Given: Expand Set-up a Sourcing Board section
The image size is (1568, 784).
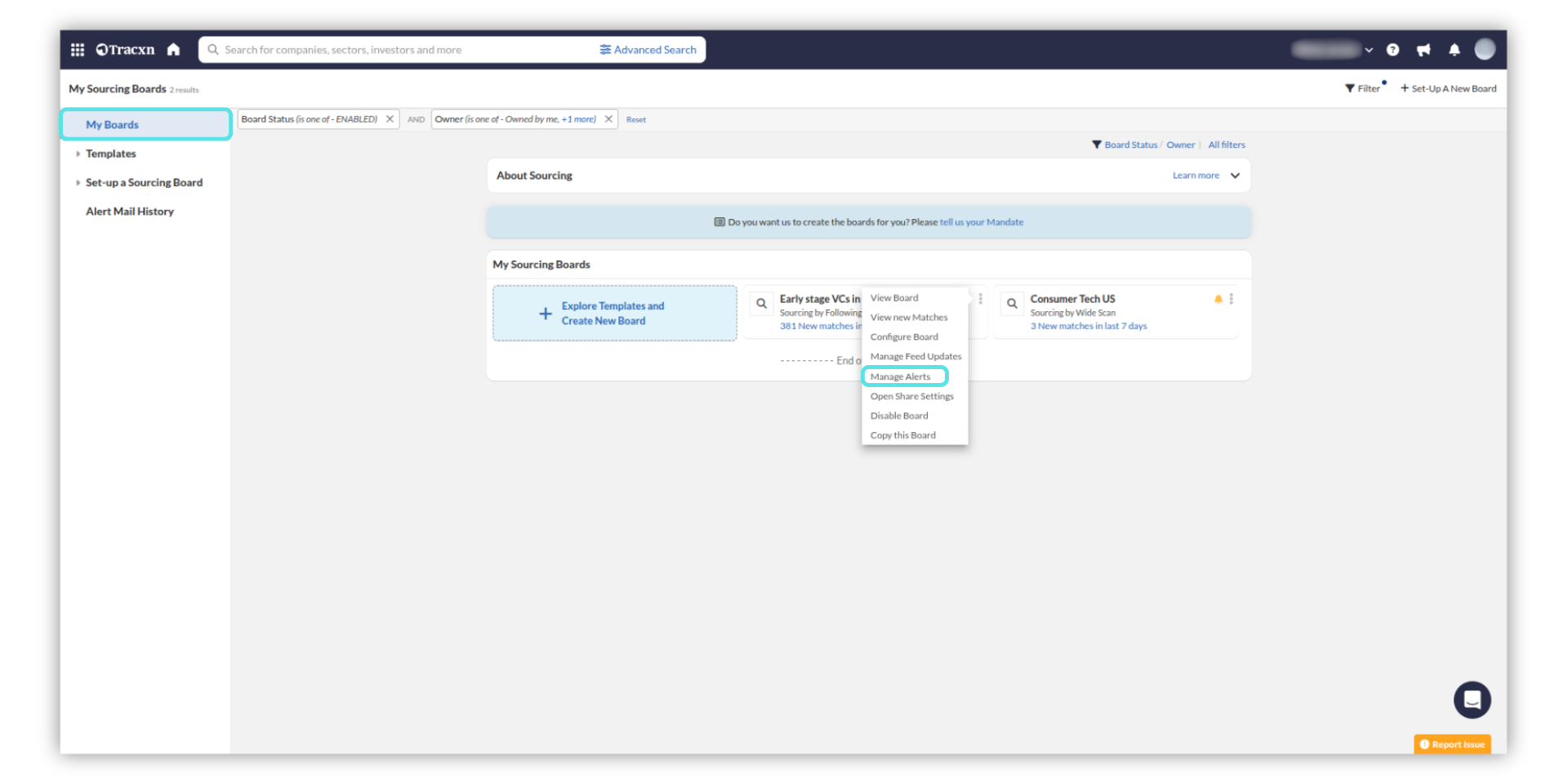Looking at the screenshot, I should 78,183.
